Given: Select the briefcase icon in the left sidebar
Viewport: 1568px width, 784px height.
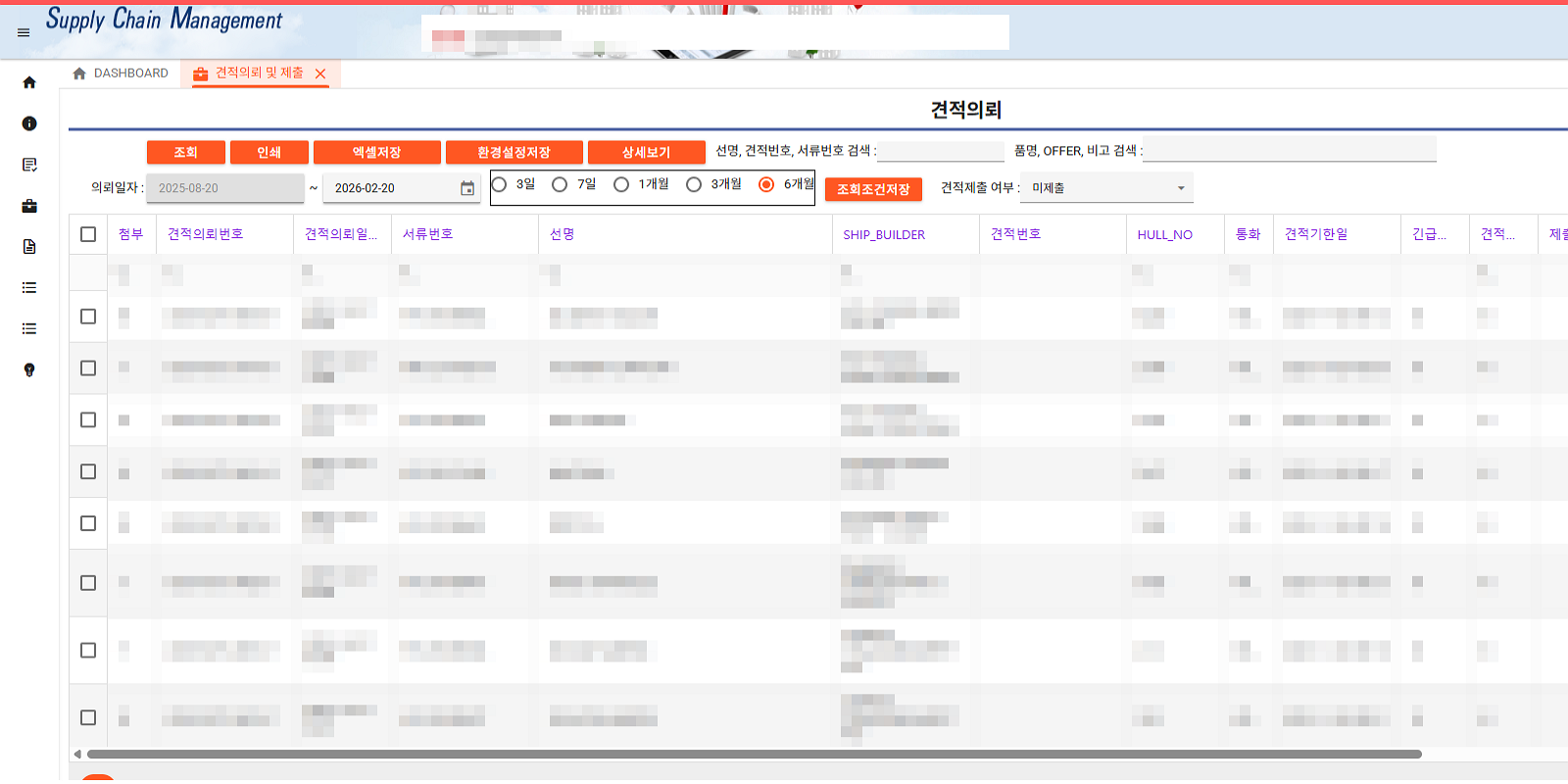Looking at the screenshot, I should pyautogui.click(x=29, y=206).
